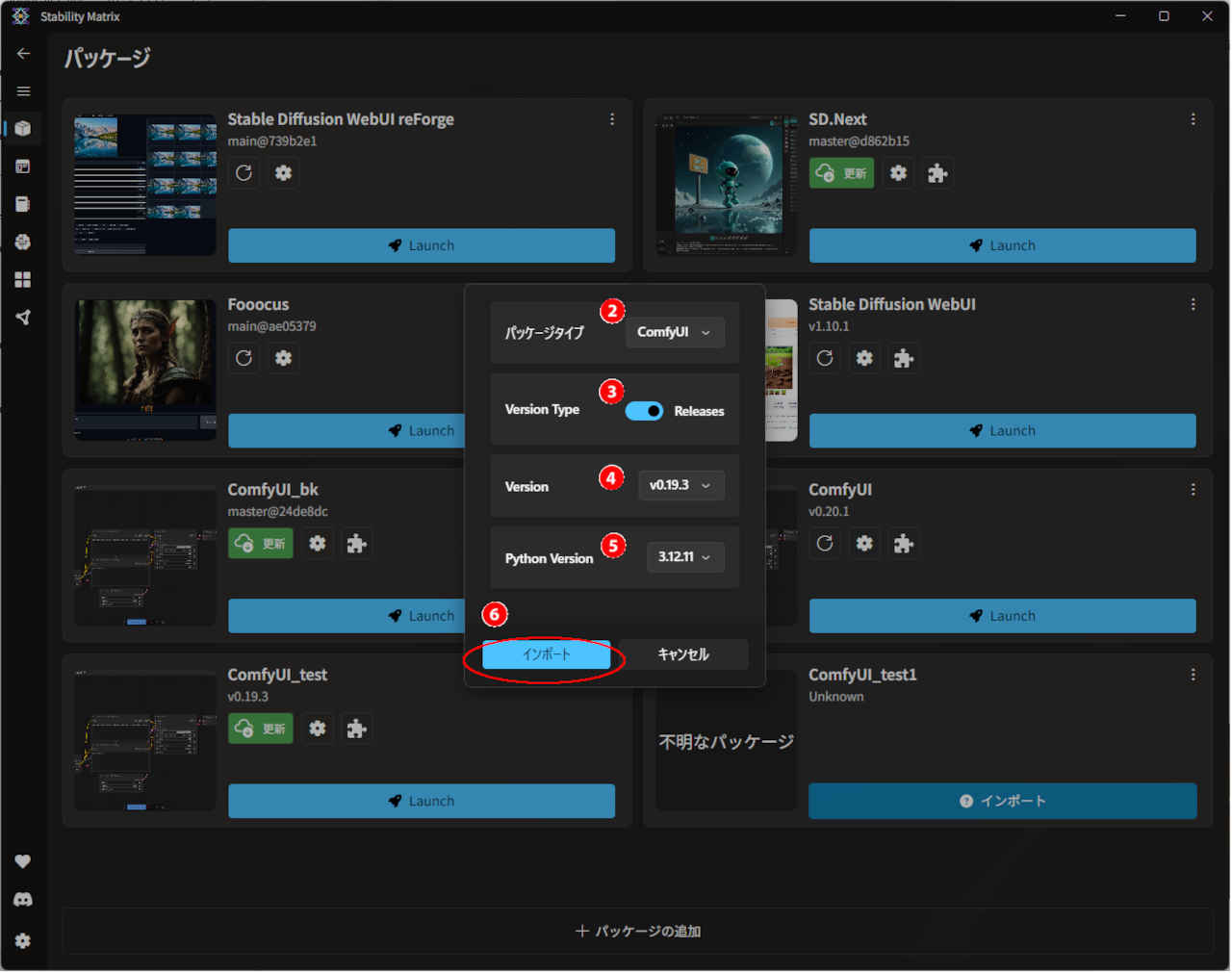Image resolution: width=1232 pixels, height=973 pixels.
Task: Open extensions puzzle on ComfyUI v0.20.1 card
Action: click(x=903, y=544)
